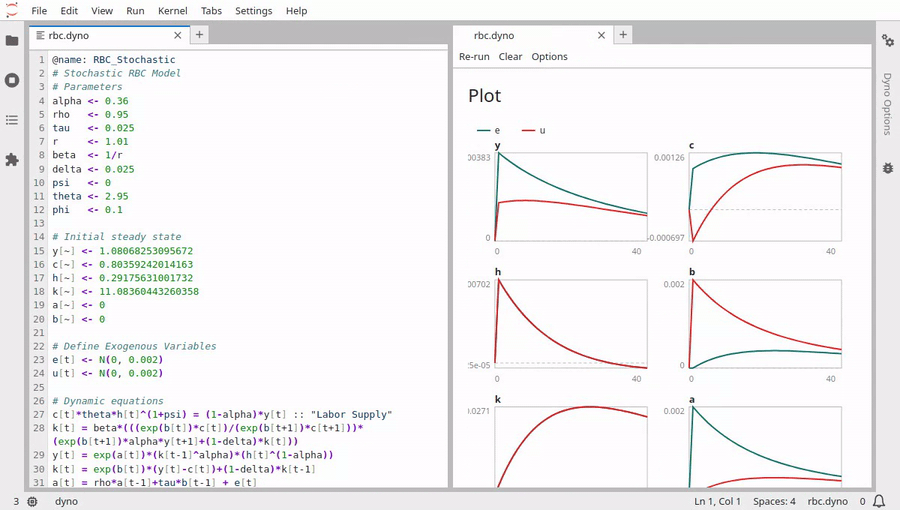Click the notification count 0 in status bar
This screenshot has width=900, height=510.
(x=862, y=501)
